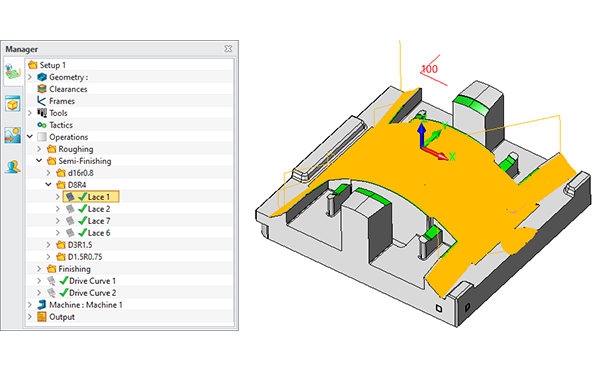This screenshot has height=371, width=600.
Task: Collapse the Semi-Finishing folder
Action: point(39,161)
